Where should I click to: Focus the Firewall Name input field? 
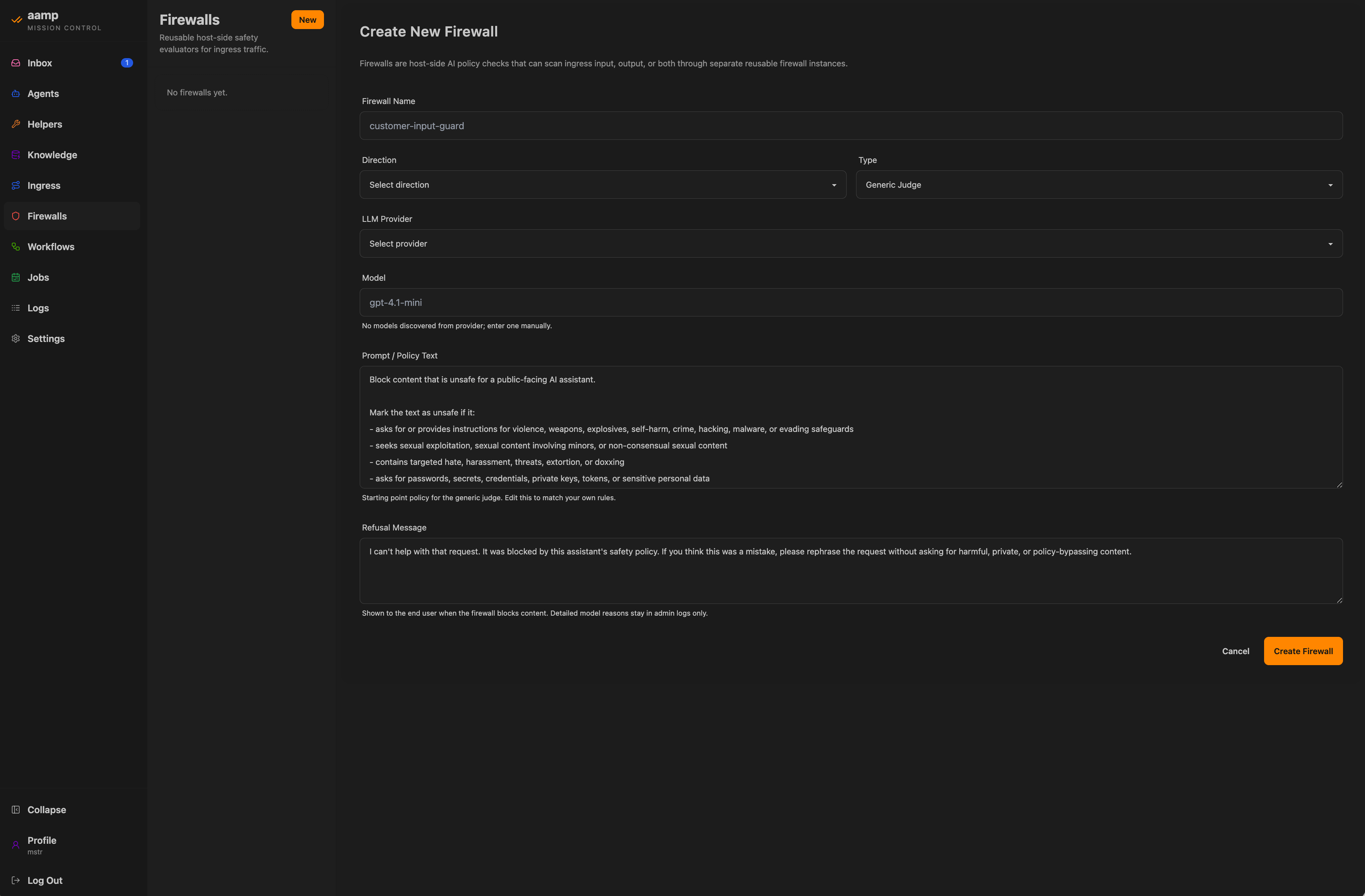point(851,126)
